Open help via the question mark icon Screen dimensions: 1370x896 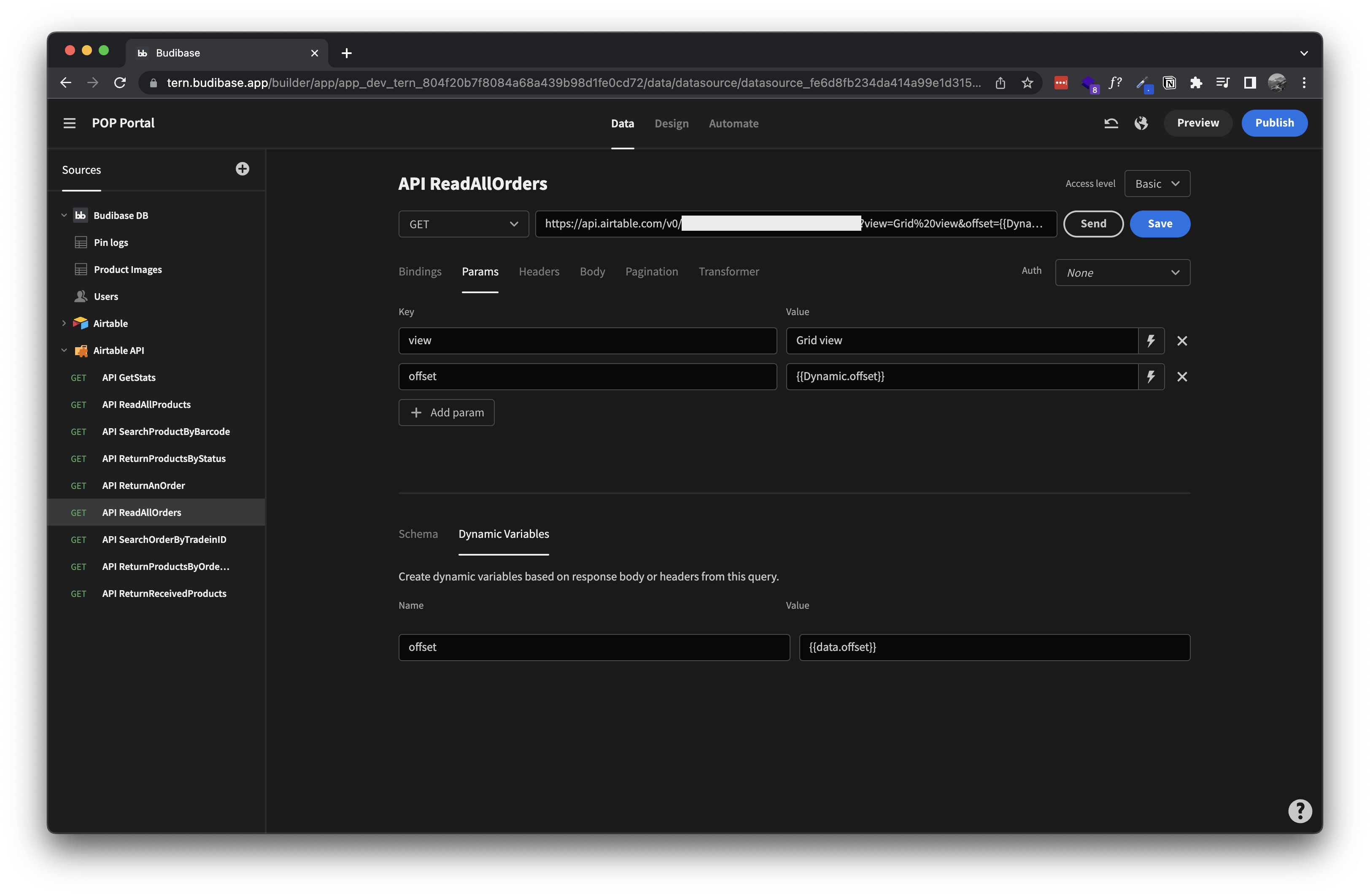point(1300,811)
